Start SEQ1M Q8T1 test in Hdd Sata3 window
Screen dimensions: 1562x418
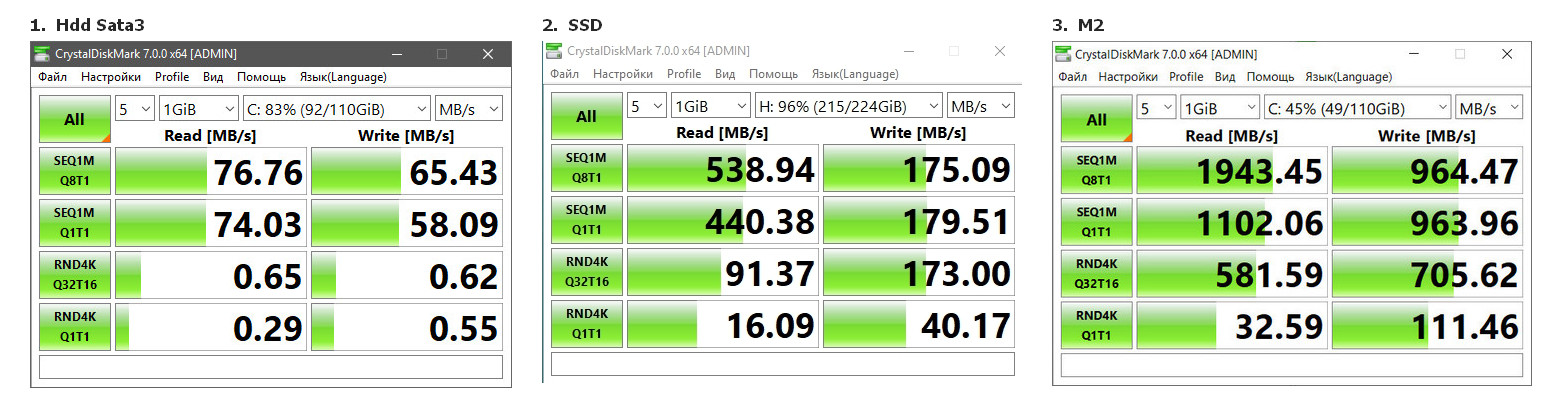tap(74, 172)
